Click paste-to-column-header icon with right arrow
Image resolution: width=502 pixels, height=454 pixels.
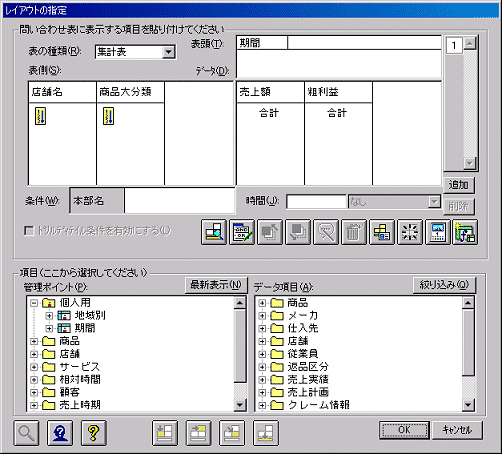click(x=199, y=433)
